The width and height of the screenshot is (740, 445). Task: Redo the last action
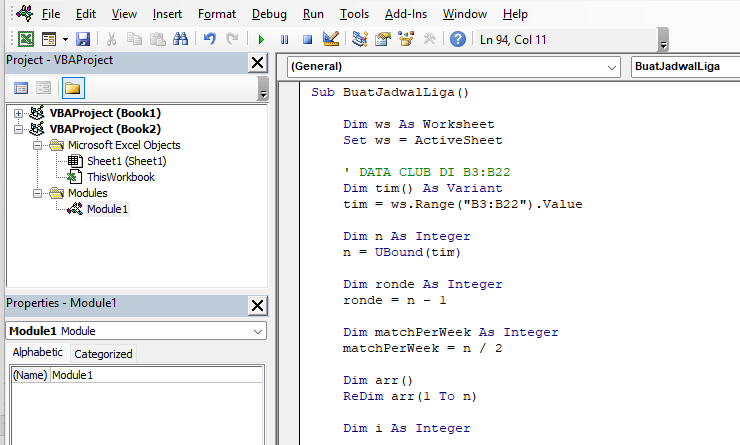tap(232, 39)
